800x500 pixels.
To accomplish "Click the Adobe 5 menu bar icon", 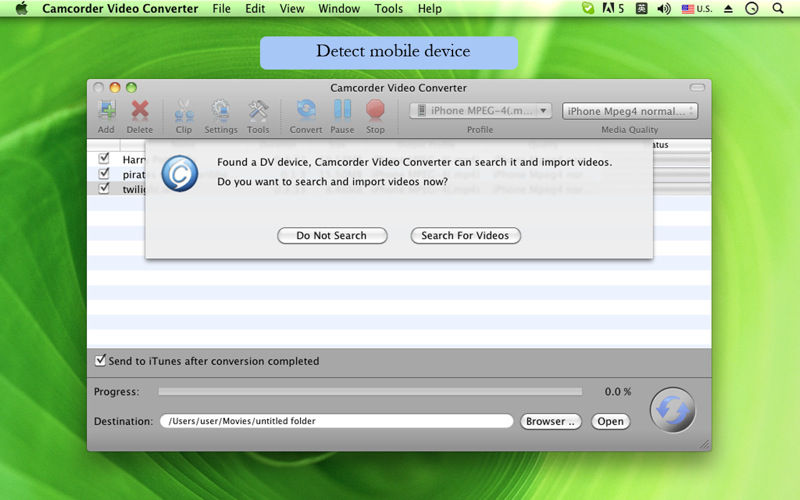I will click(x=613, y=9).
